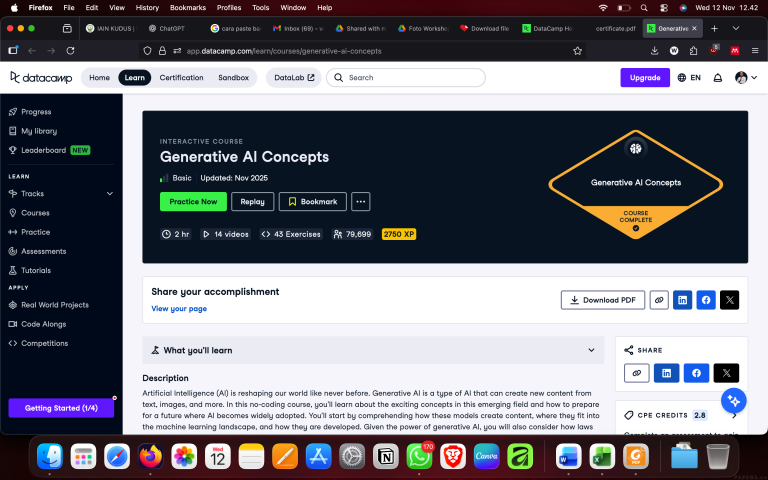Open the three-dot more options button
768x480 pixels.
coord(360,201)
